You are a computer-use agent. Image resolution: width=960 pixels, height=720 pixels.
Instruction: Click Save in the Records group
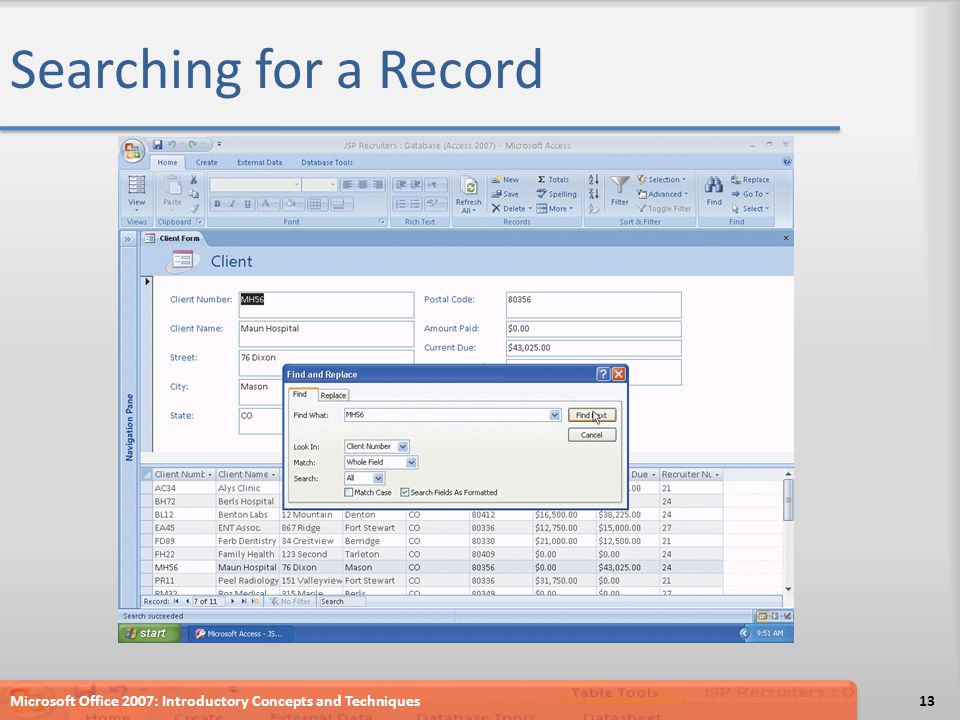point(504,194)
